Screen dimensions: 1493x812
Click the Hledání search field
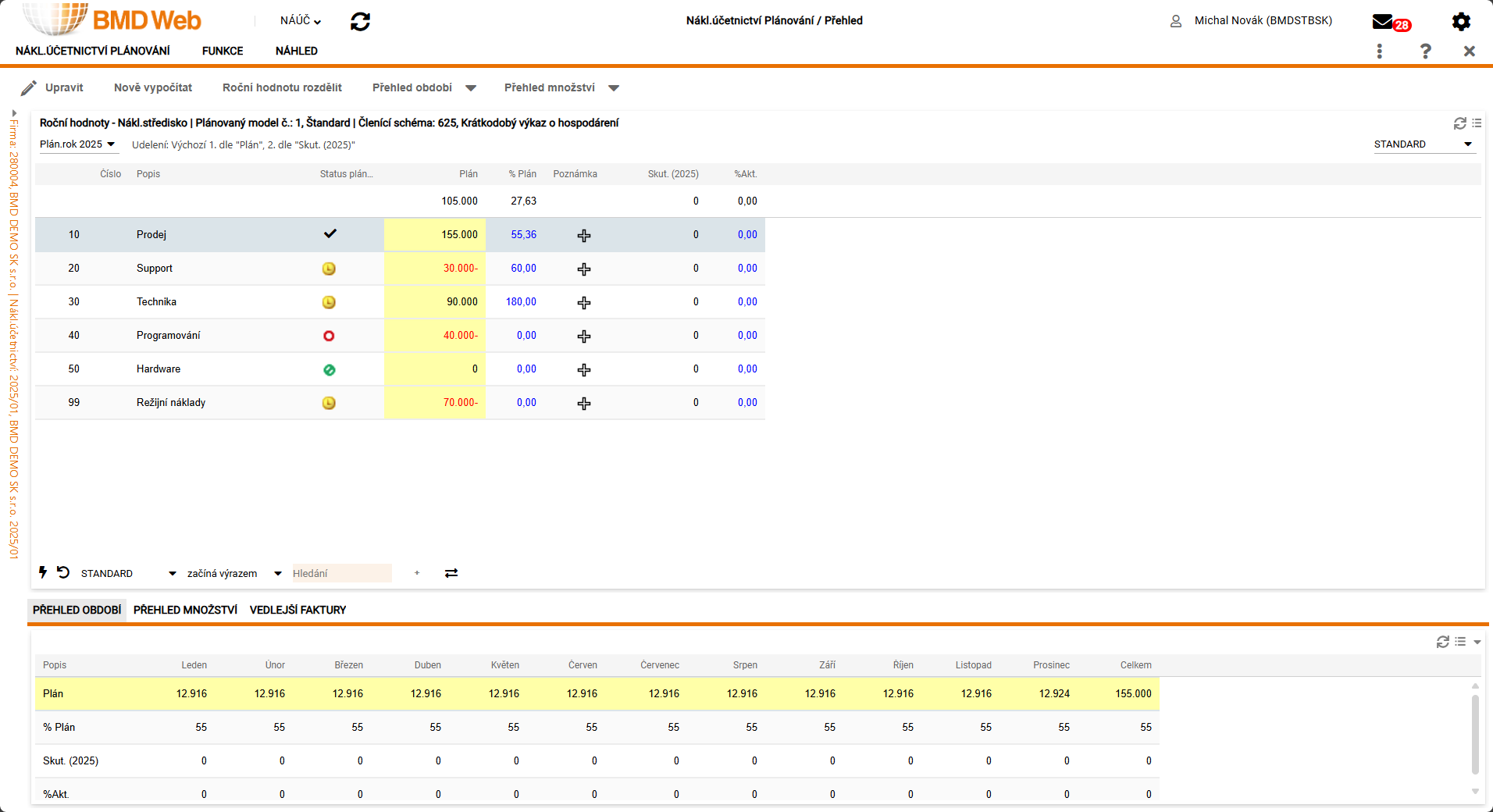[x=341, y=573]
